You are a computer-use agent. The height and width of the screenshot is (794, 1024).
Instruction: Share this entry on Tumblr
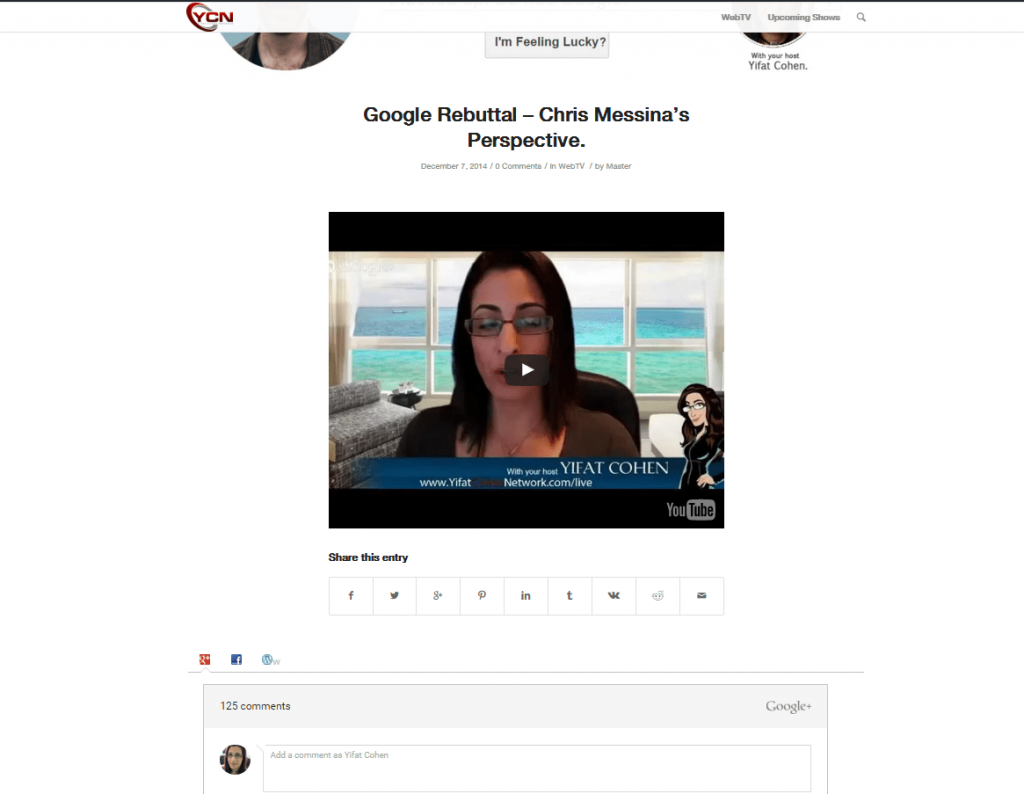569,596
